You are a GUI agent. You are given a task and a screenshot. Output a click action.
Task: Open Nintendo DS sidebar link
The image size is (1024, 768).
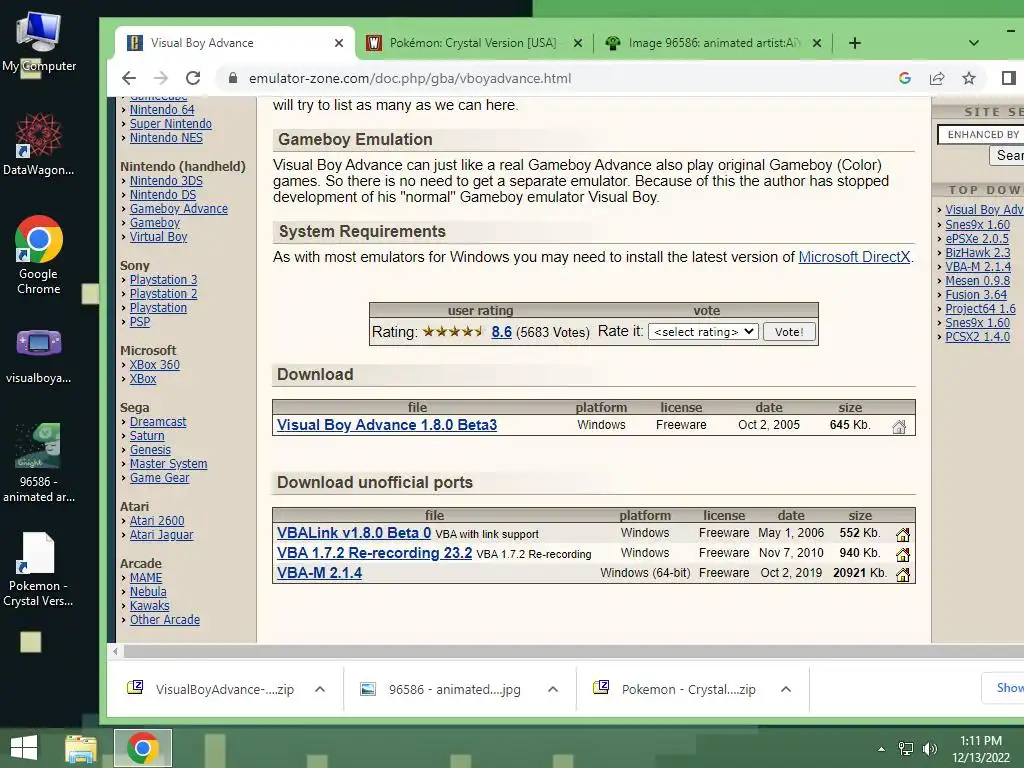click(x=163, y=195)
